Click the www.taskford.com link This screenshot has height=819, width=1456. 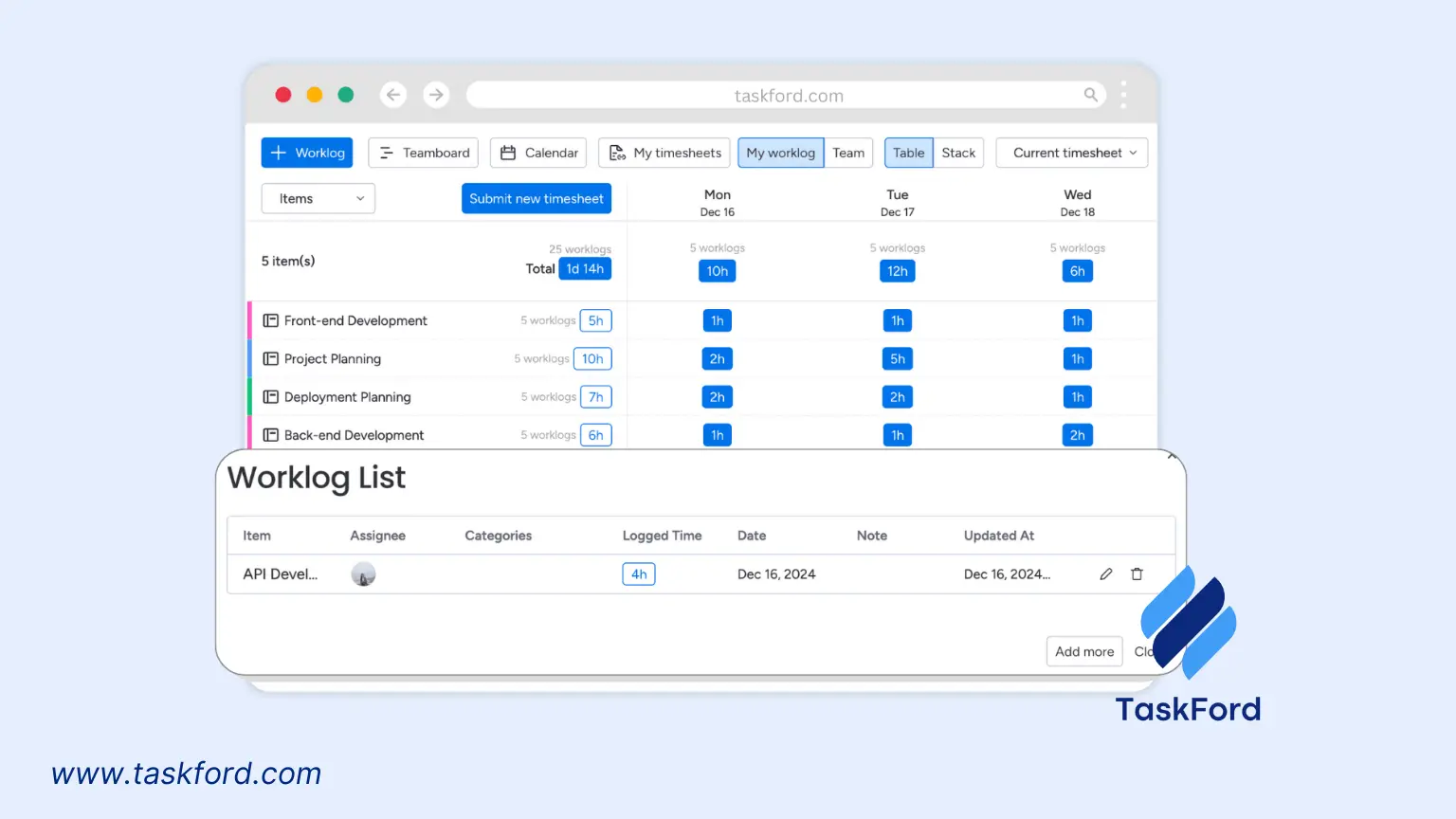(187, 773)
